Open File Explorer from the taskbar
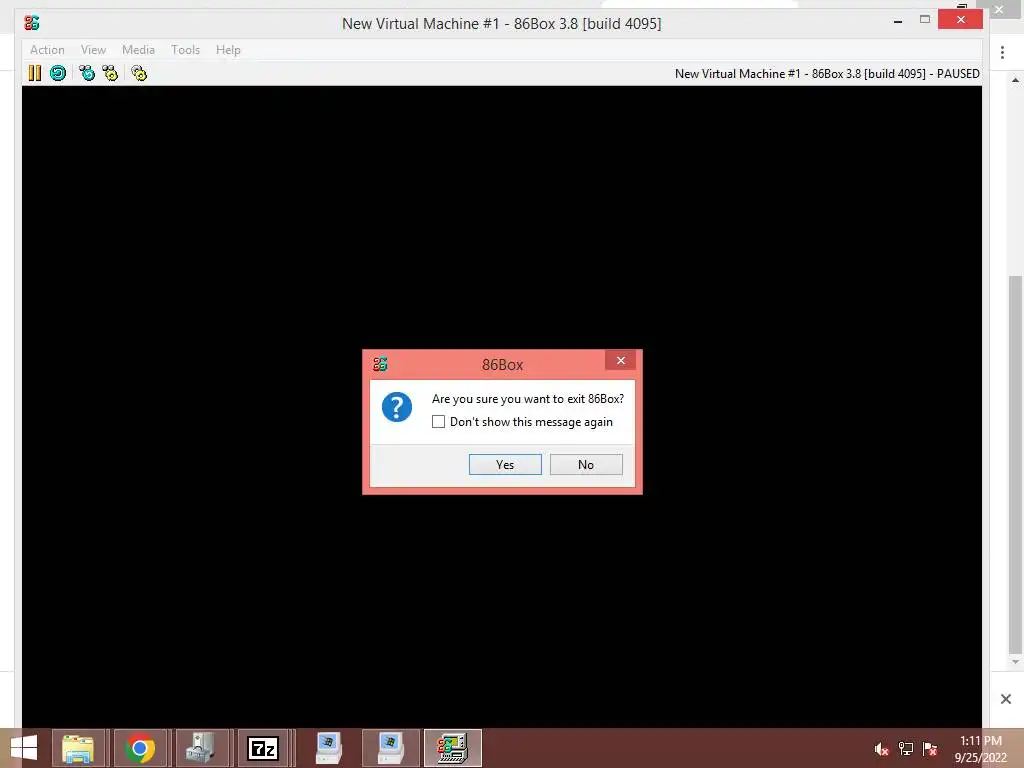This screenshot has height=768, width=1024. tap(78, 748)
